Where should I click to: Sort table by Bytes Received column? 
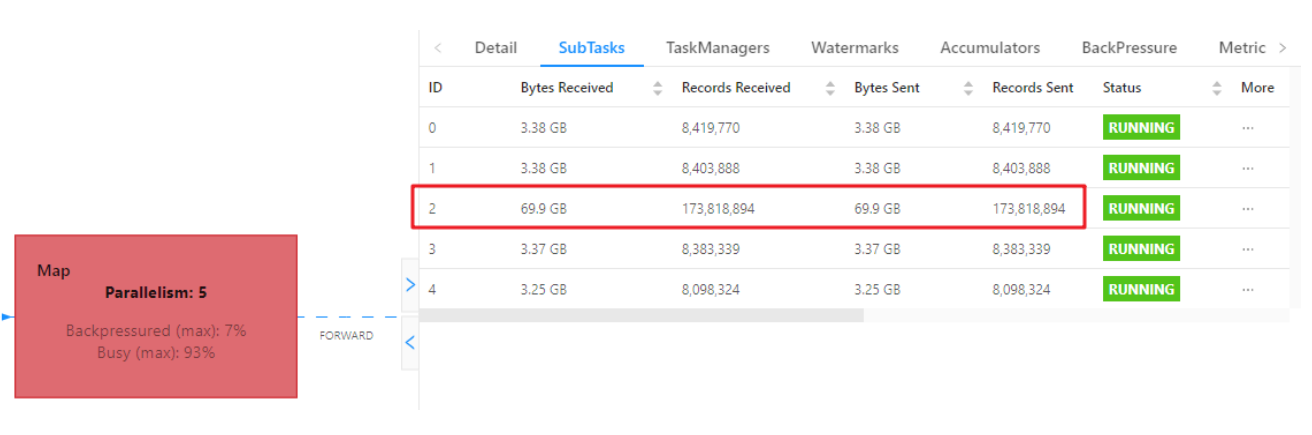pyautogui.click(x=657, y=88)
